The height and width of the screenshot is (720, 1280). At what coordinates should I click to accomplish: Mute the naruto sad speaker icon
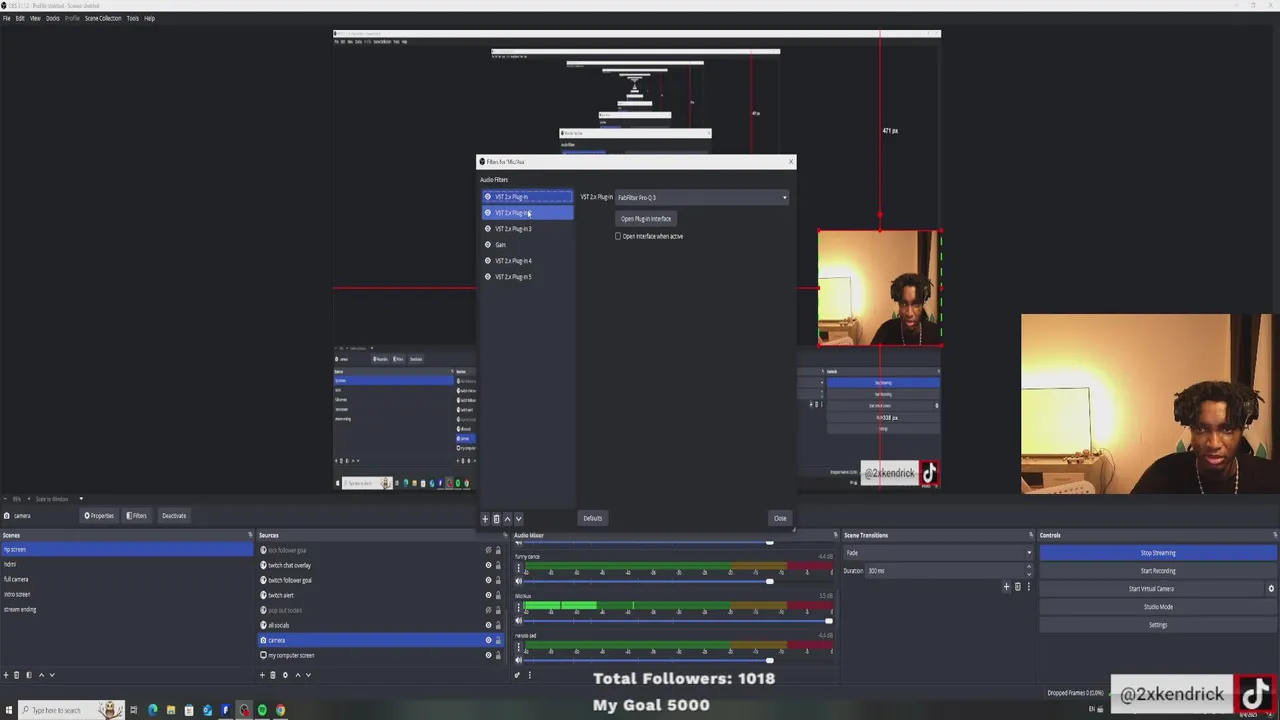coord(518,660)
